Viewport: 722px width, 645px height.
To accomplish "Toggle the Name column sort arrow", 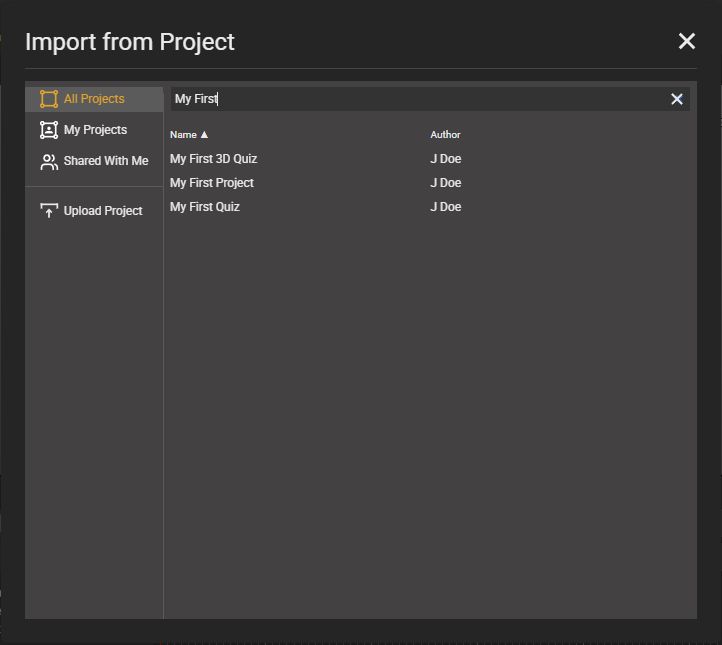I will tap(204, 135).
